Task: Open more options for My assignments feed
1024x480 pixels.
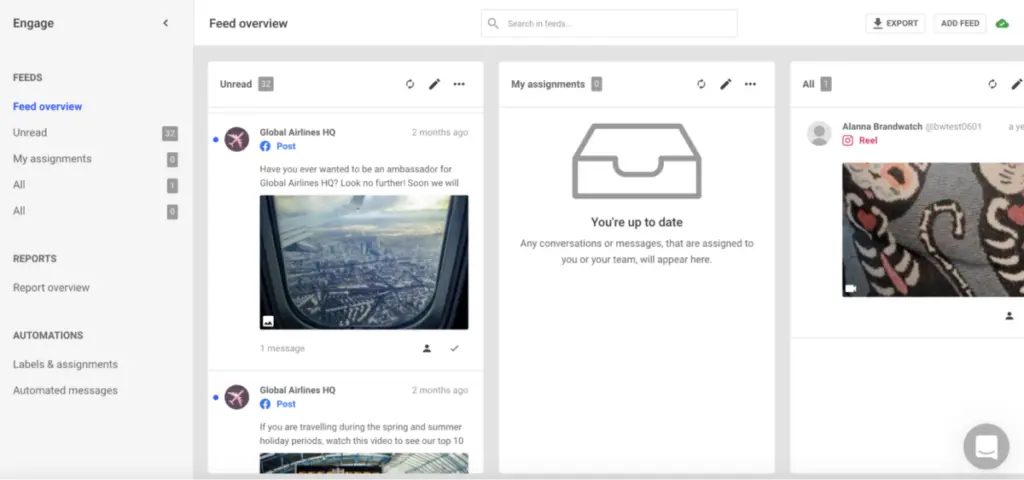Action: pos(750,84)
